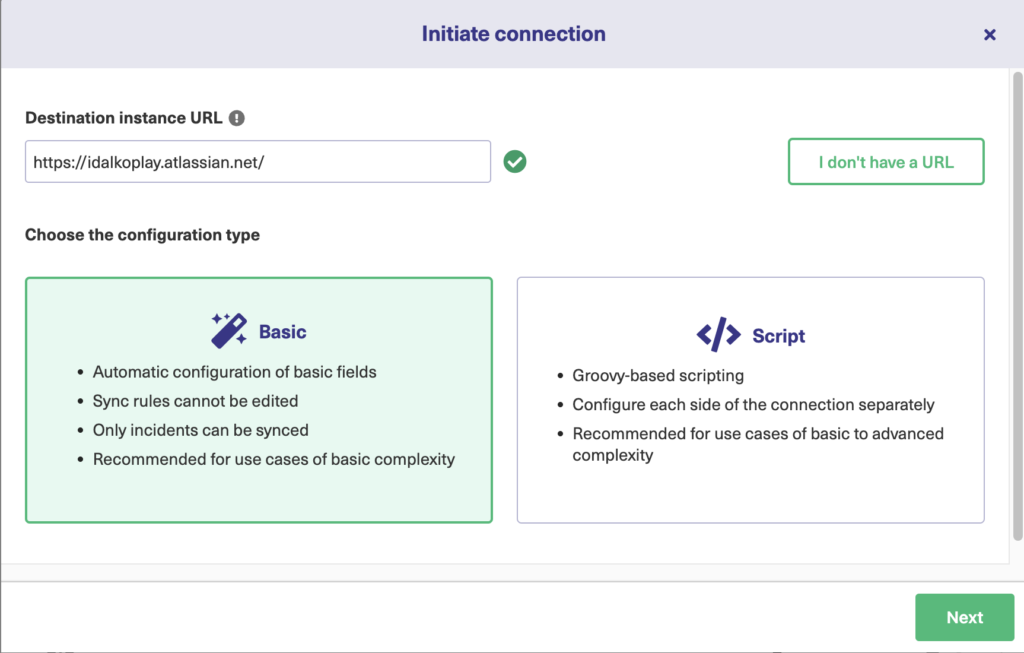The width and height of the screenshot is (1024, 653).
Task: Click the green URL validation checkmark
Action: (x=515, y=161)
